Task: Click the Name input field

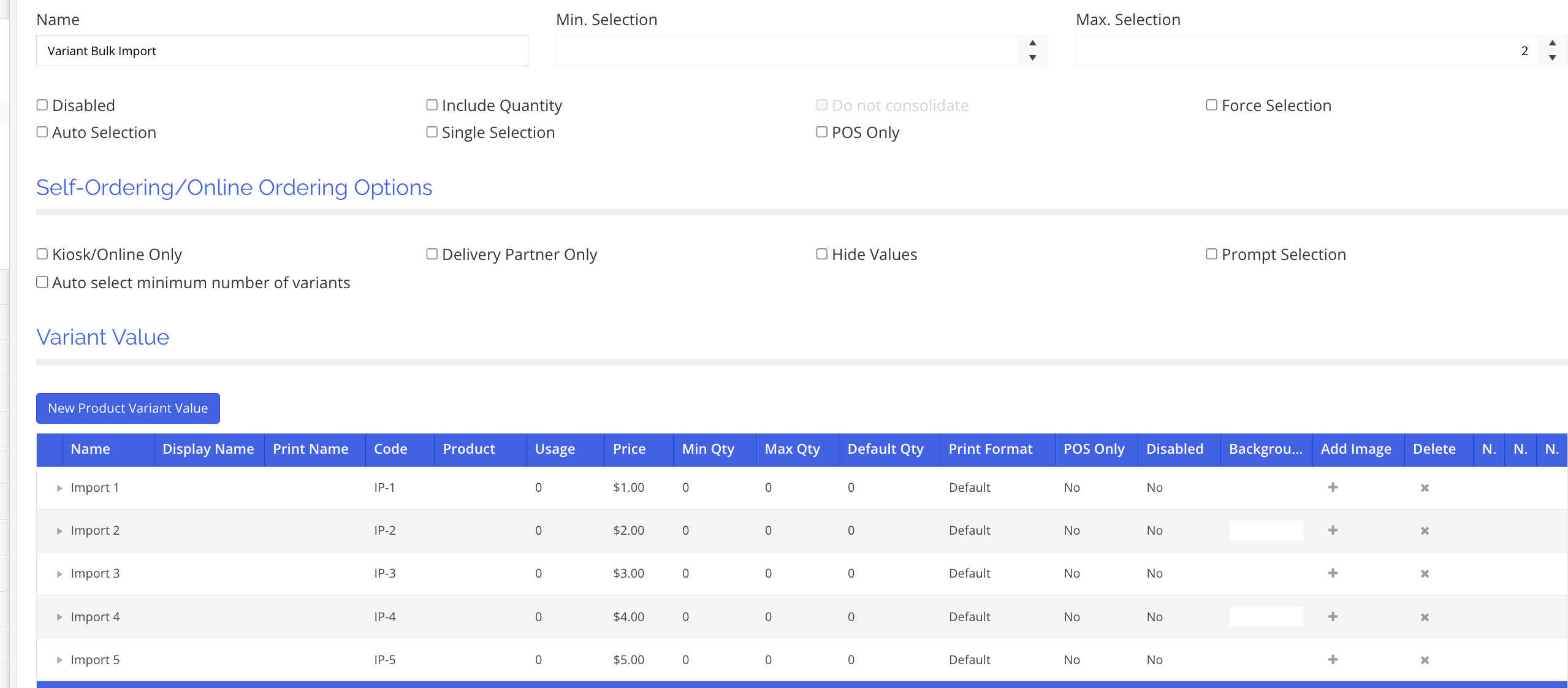Action: [282, 51]
